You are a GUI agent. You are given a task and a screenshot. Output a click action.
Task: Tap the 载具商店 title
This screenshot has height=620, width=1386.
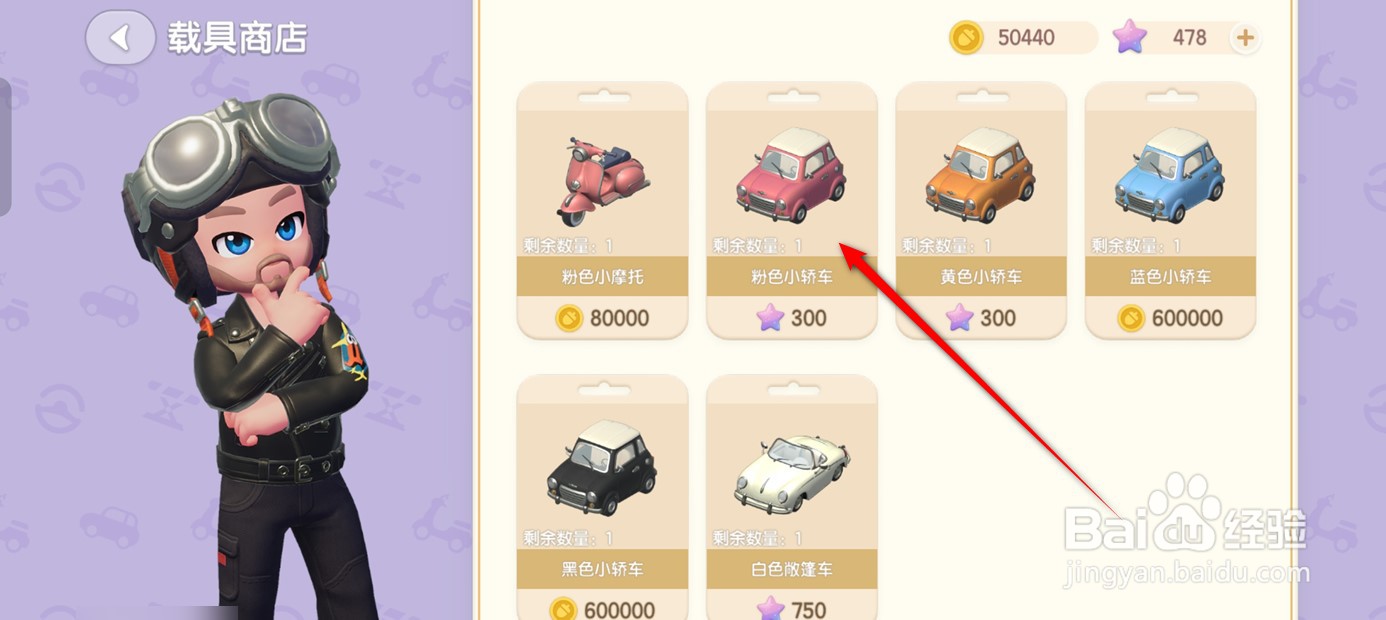[237, 38]
